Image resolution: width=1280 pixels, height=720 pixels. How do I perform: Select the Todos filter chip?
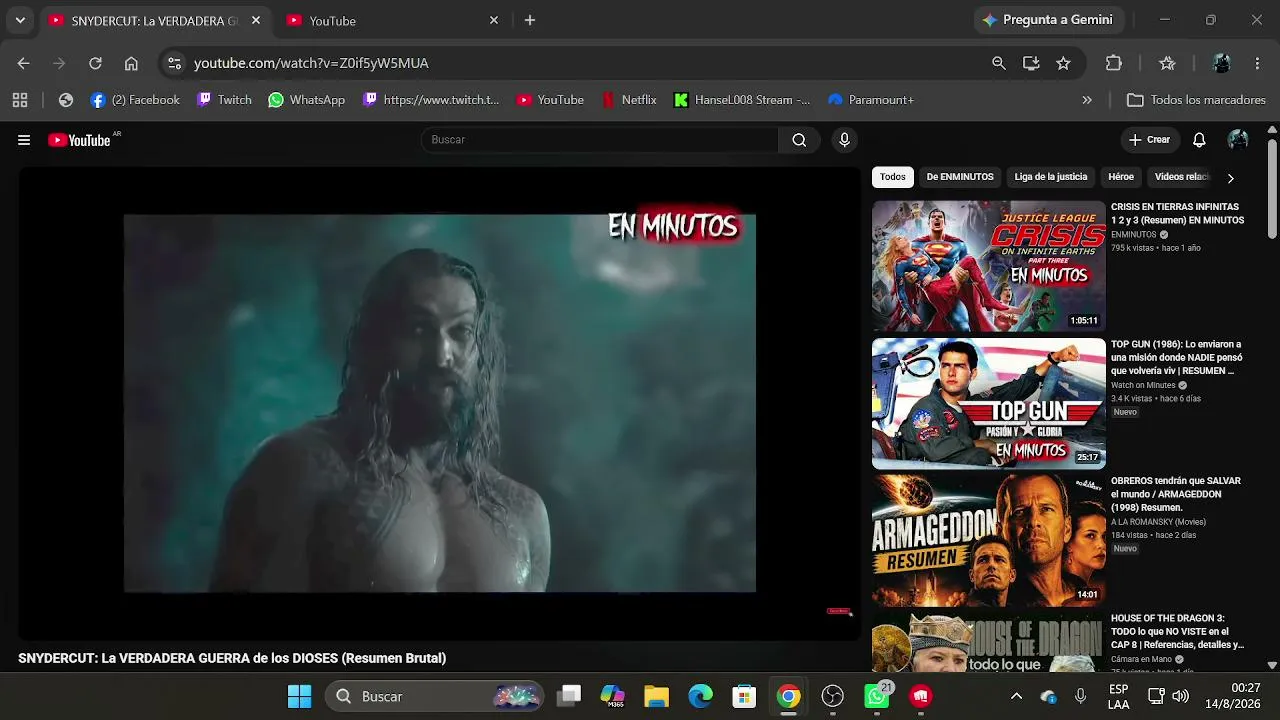click(893, 177)
